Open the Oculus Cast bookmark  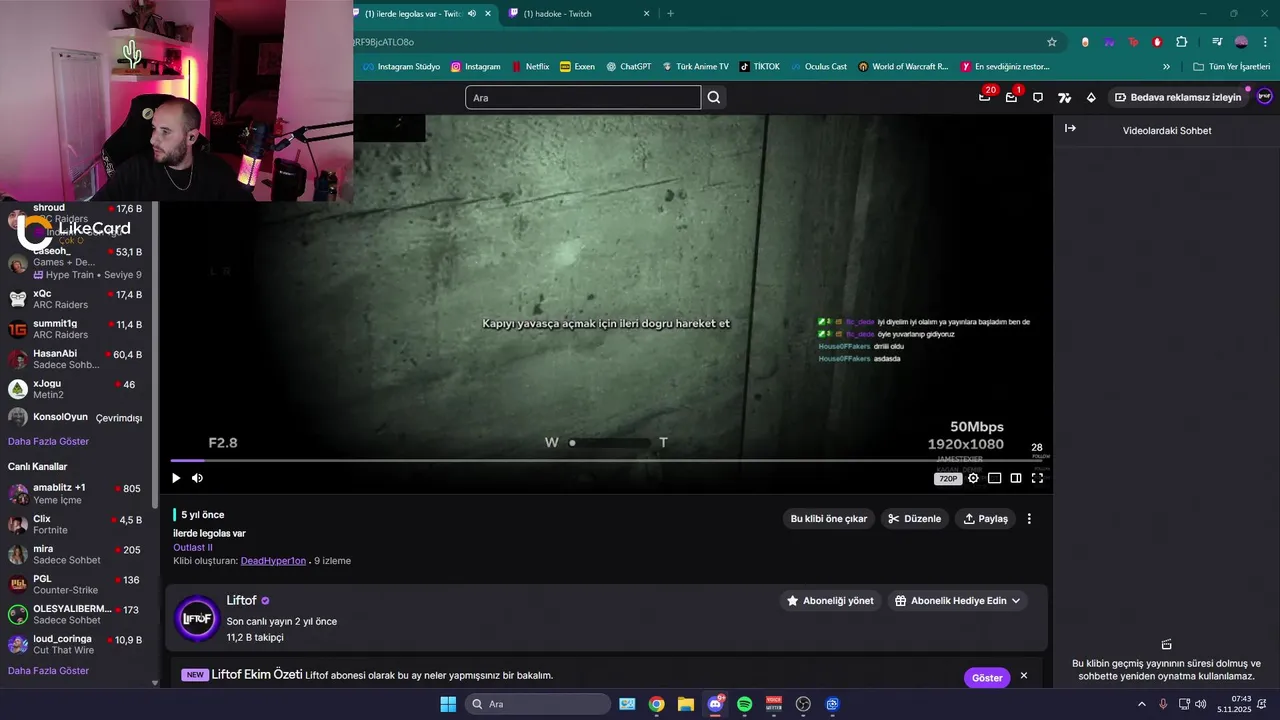[x=818, y=67]
